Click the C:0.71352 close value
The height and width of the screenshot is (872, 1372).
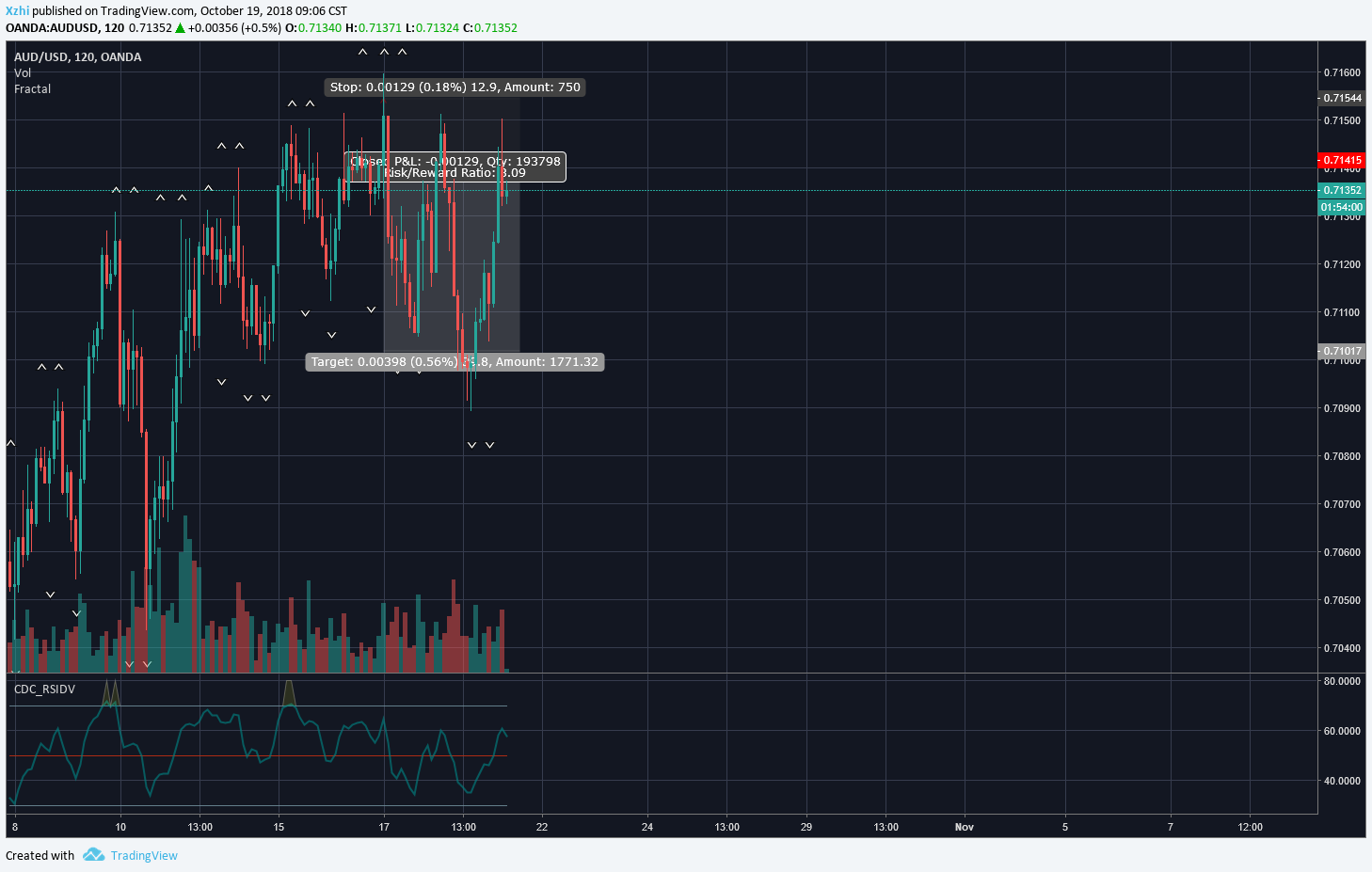[x=490, y=27]
